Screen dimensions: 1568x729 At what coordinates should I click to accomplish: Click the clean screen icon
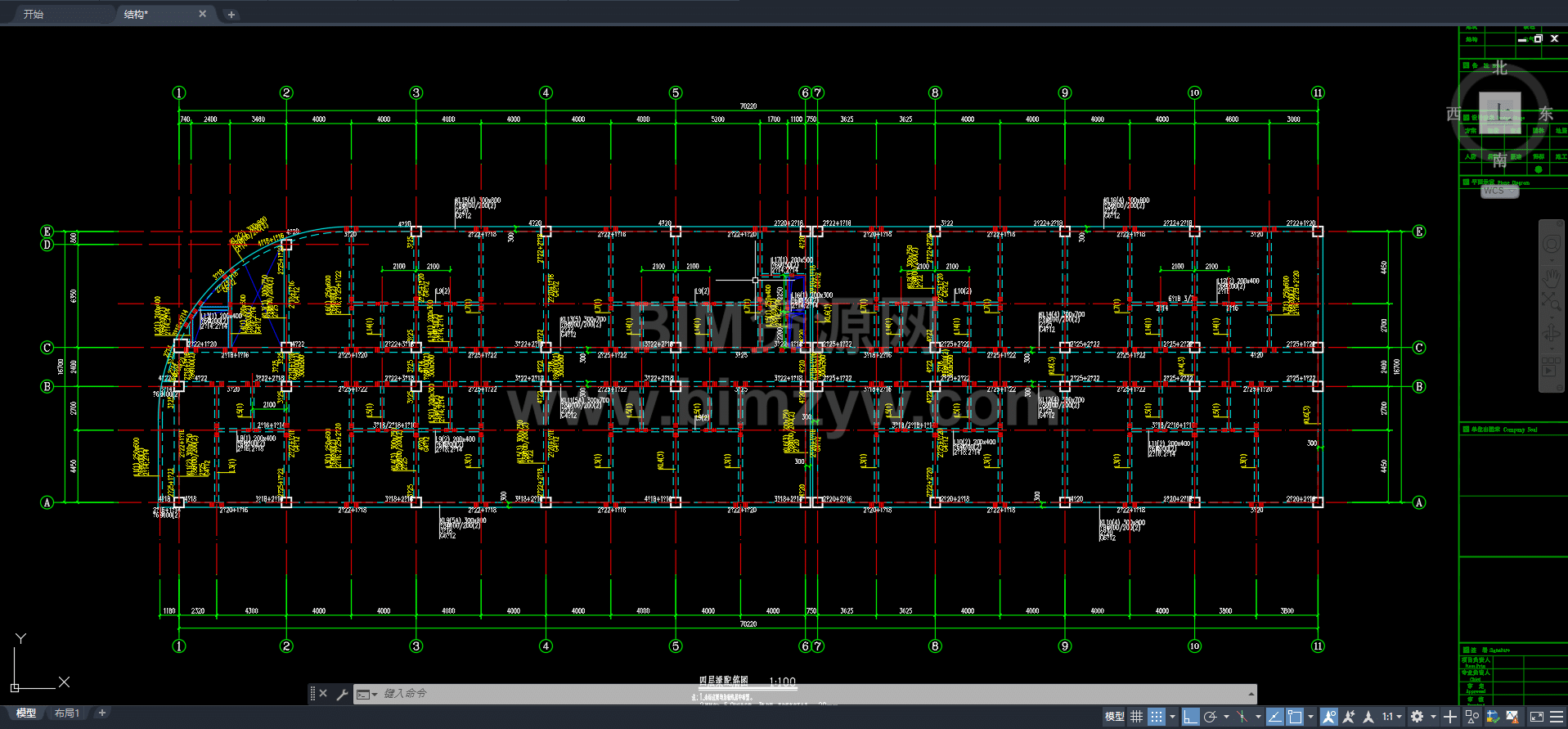(x=1536, y=717)
